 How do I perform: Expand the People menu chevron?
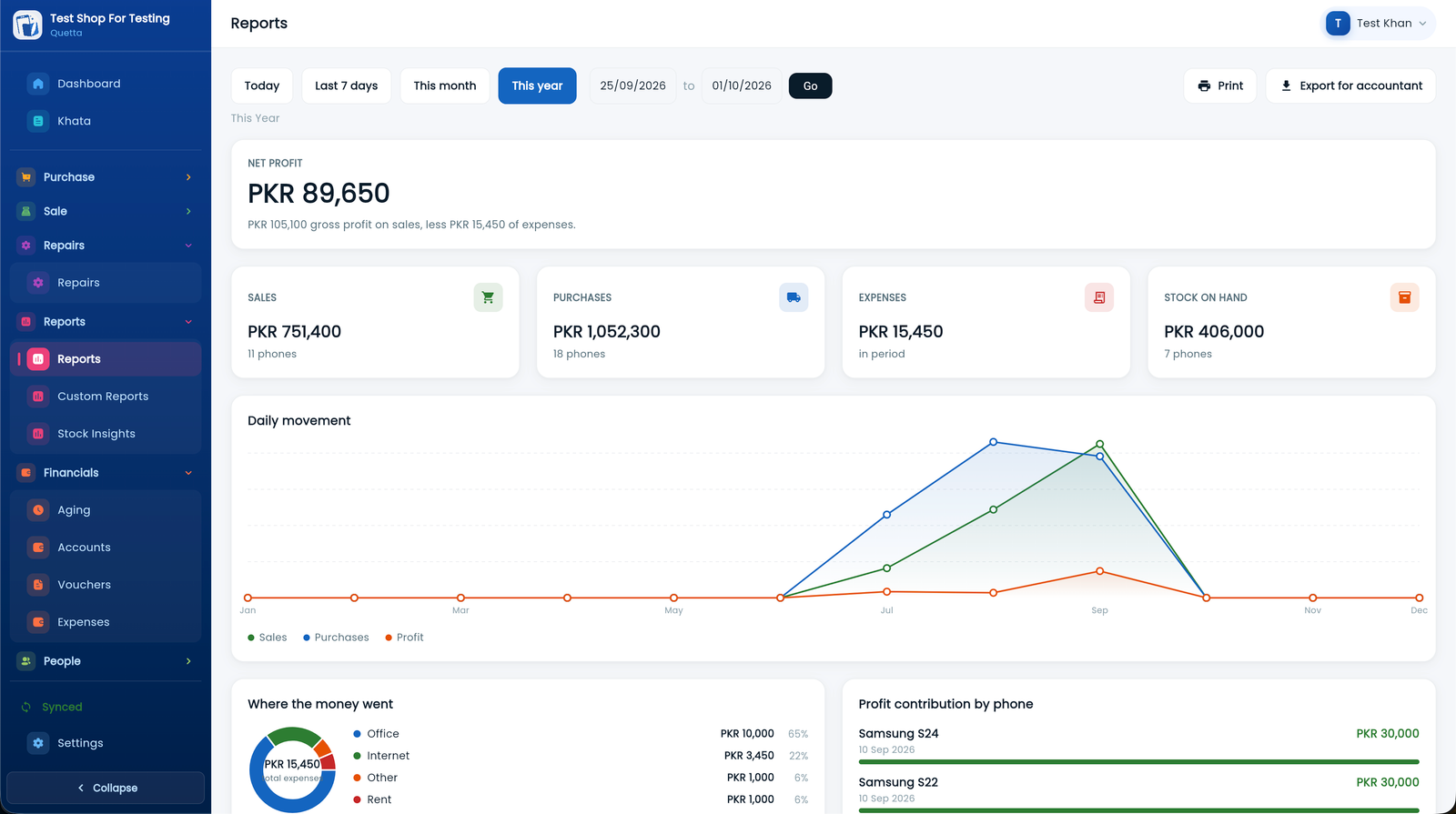coord(188,661)
